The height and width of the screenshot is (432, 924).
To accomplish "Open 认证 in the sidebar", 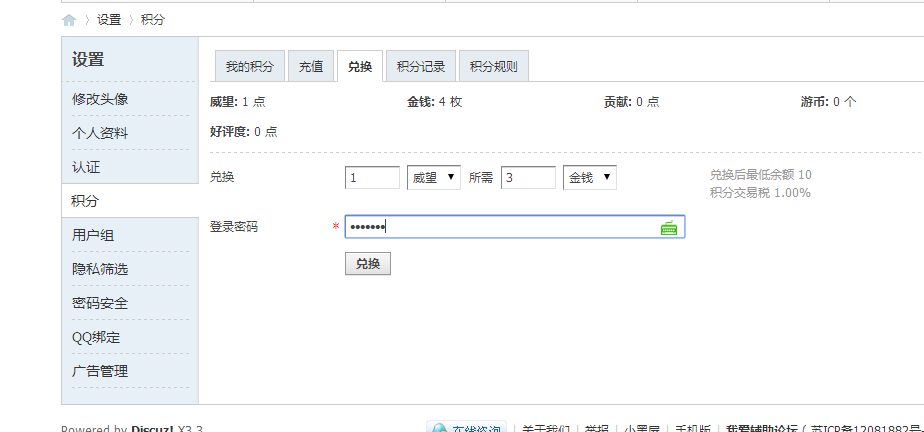I will (x=86, y=167).
